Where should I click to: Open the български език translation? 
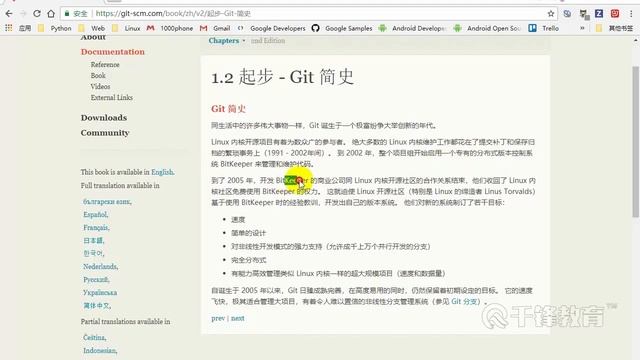pos(107,202)
